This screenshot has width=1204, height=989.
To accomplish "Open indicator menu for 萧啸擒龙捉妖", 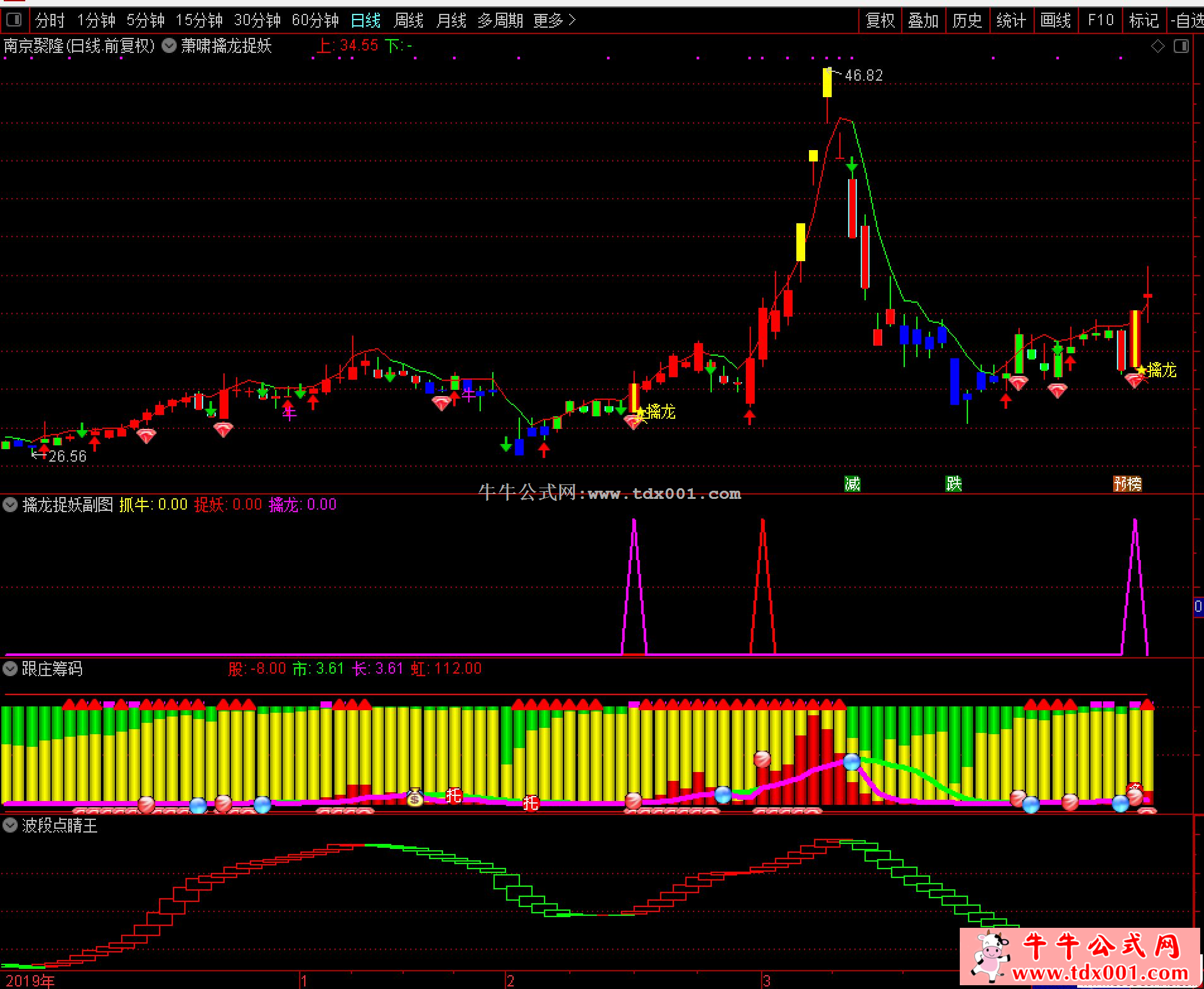I will (x=169, y=45).
